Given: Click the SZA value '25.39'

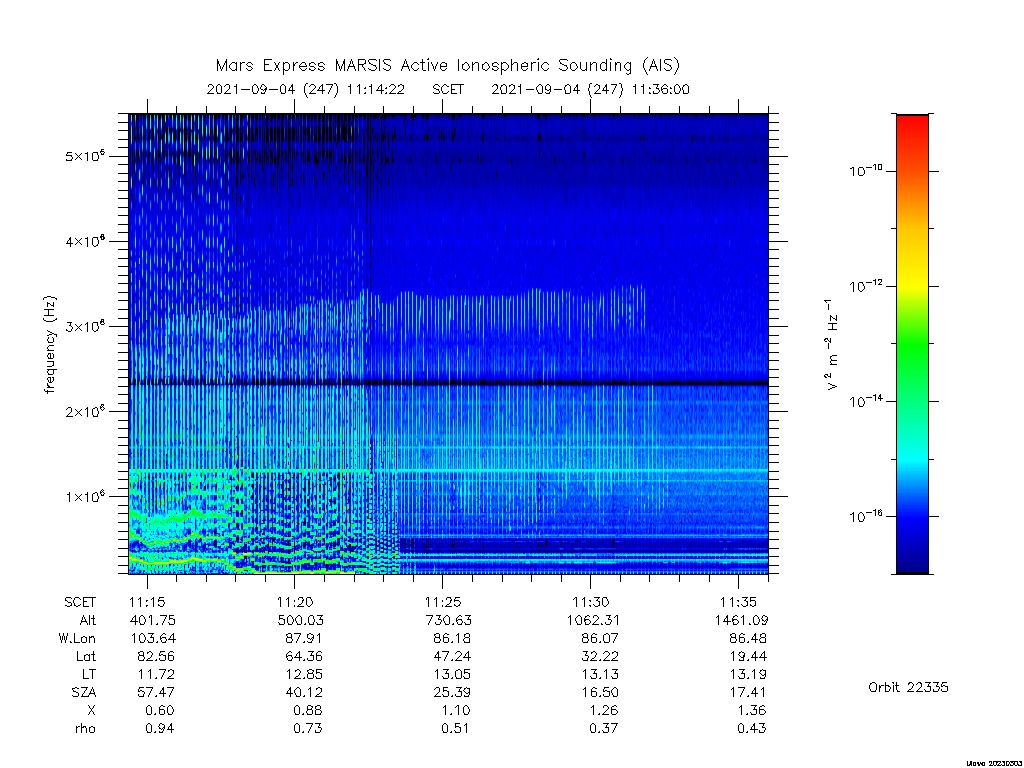Looking at the screenshot, I should 452,692.
